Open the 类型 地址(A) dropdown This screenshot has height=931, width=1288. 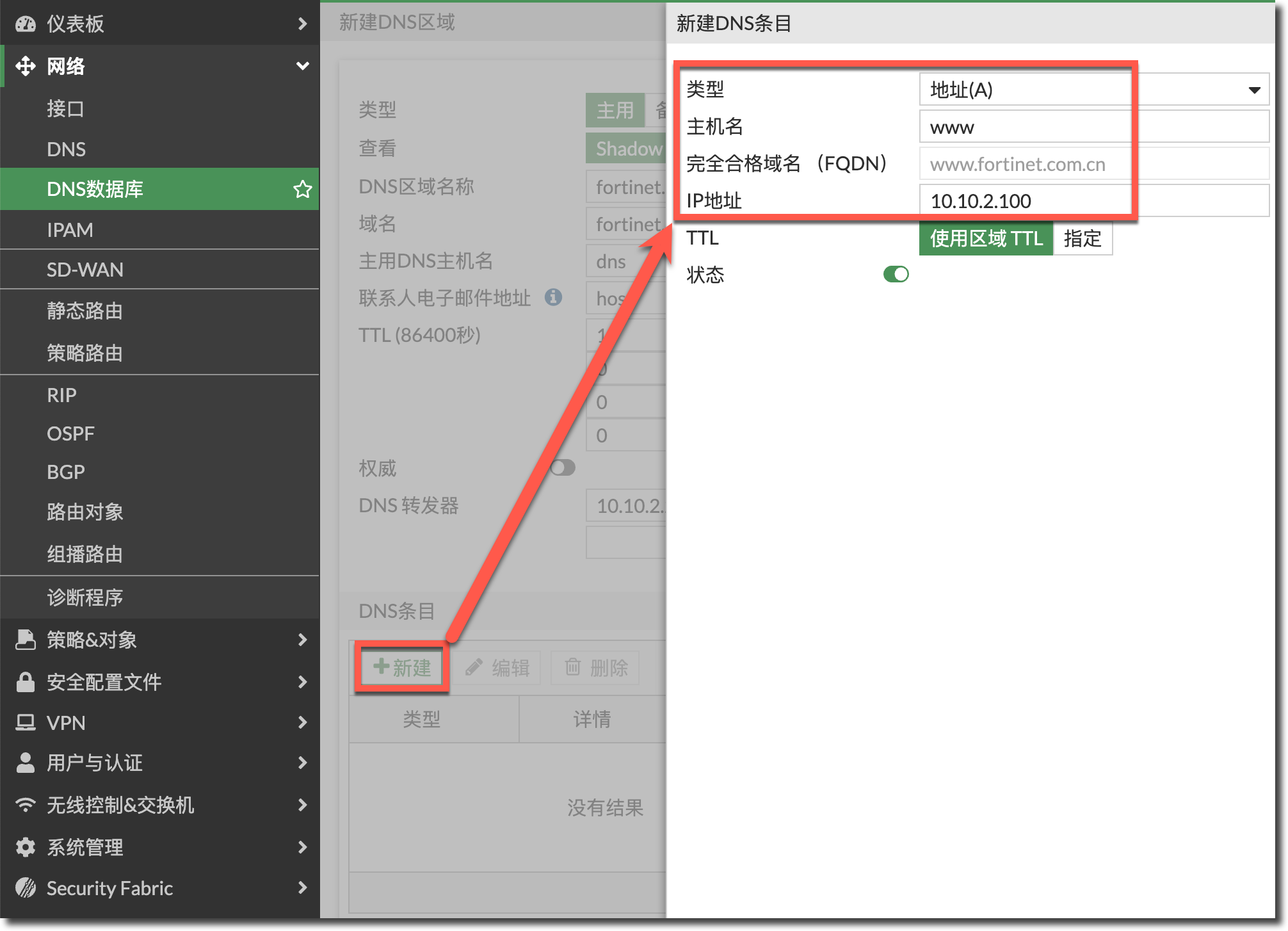pyautogui.click(x=1093, y=90)
